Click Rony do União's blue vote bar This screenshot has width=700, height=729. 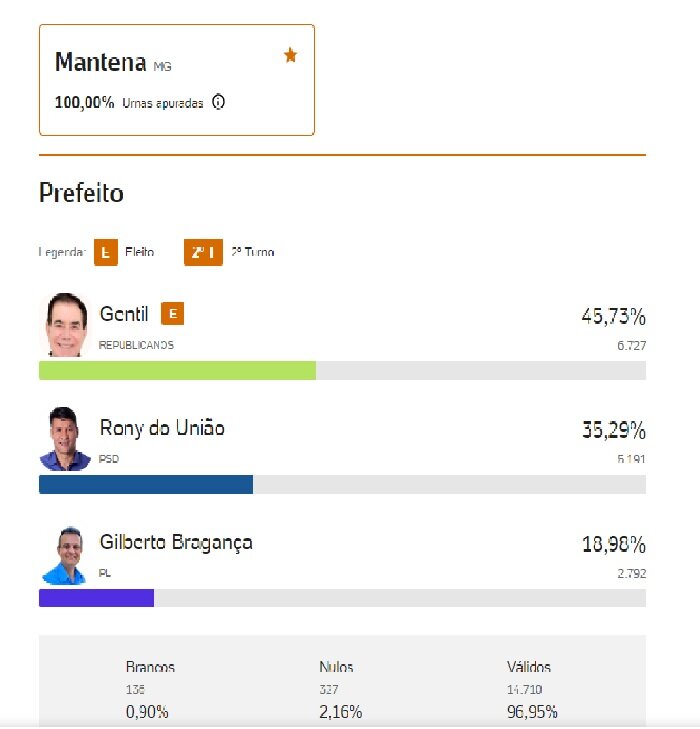[146, 484]
